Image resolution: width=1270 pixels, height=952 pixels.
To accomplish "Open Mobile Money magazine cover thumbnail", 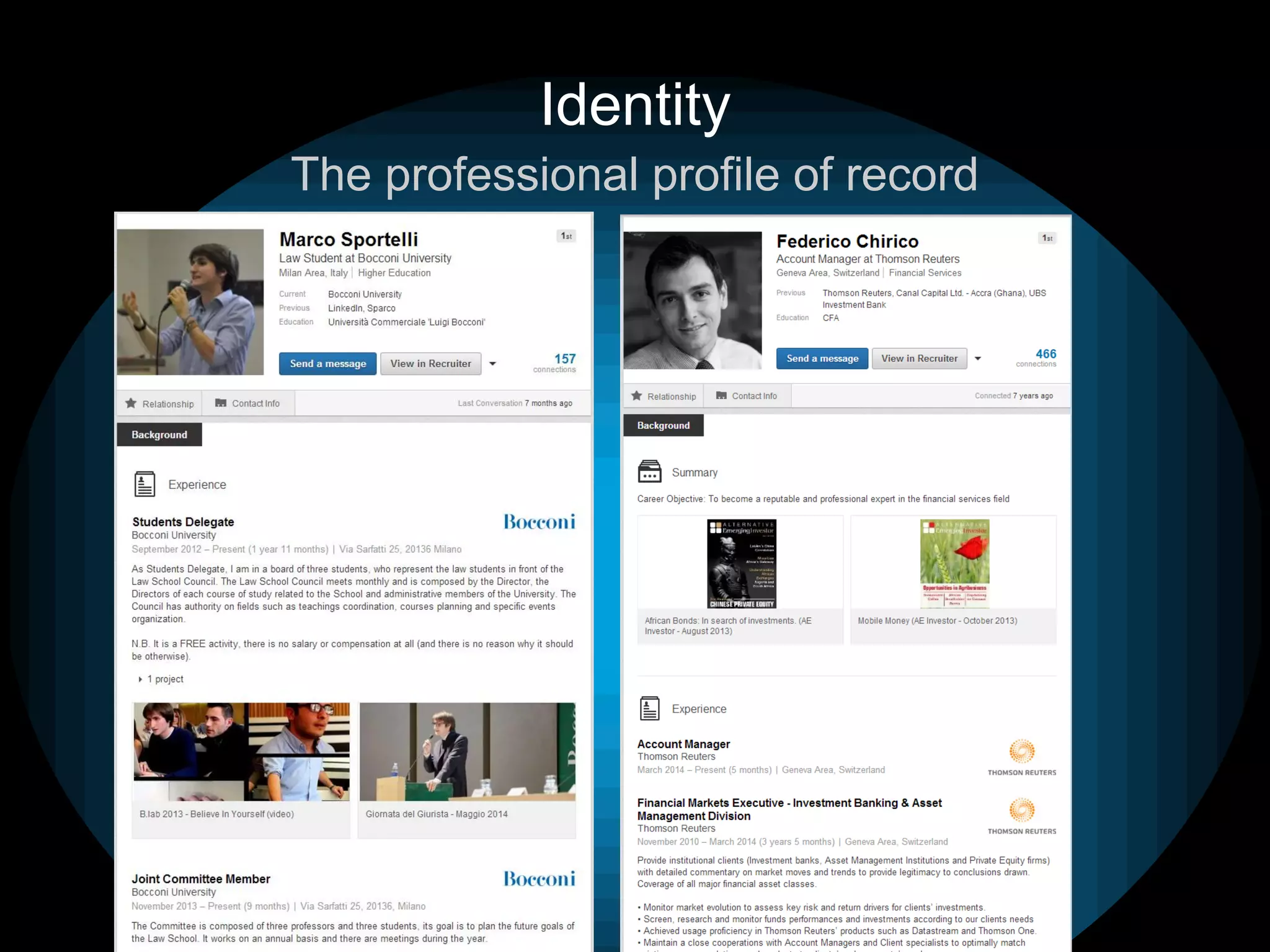I will (954, 564).
